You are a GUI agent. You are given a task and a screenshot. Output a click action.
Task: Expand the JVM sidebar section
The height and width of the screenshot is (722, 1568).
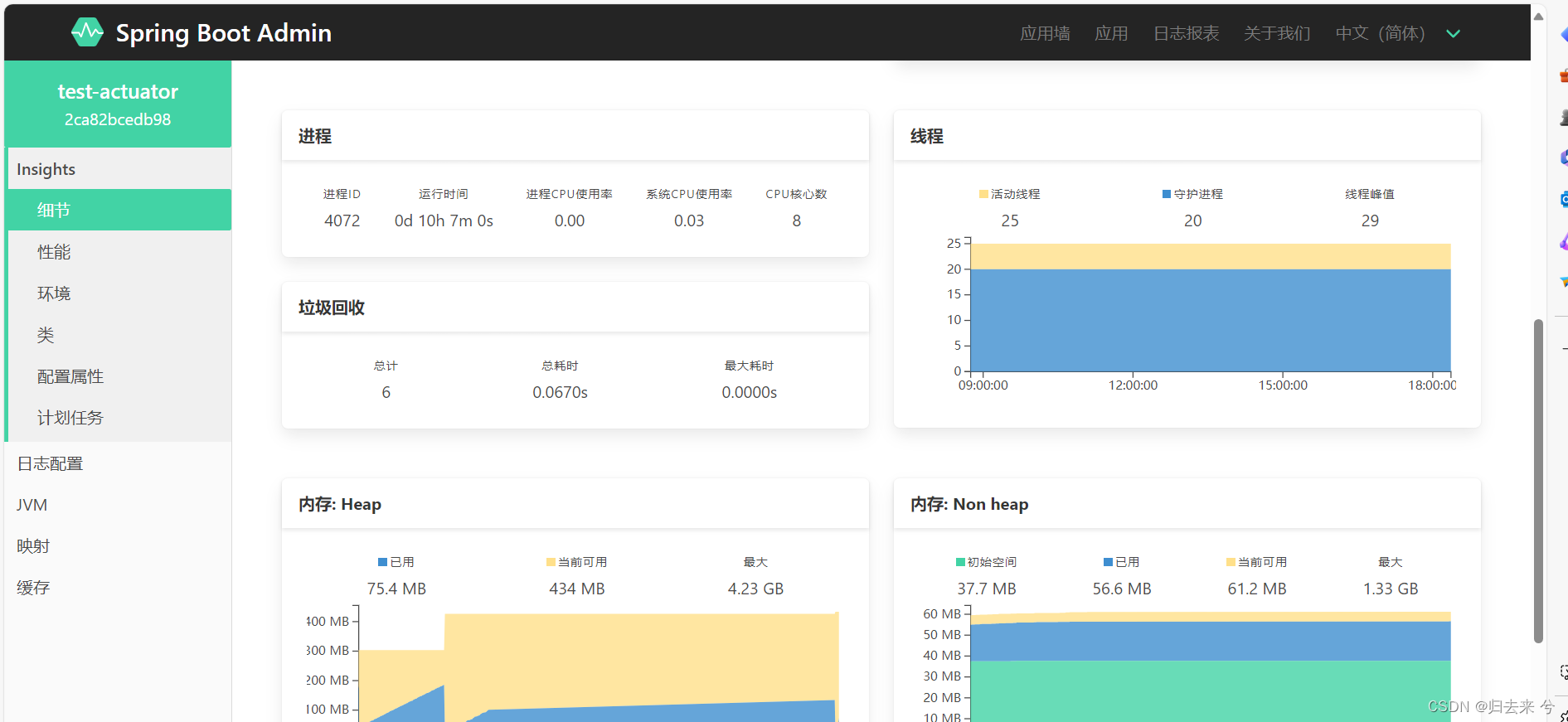(118, 505)
